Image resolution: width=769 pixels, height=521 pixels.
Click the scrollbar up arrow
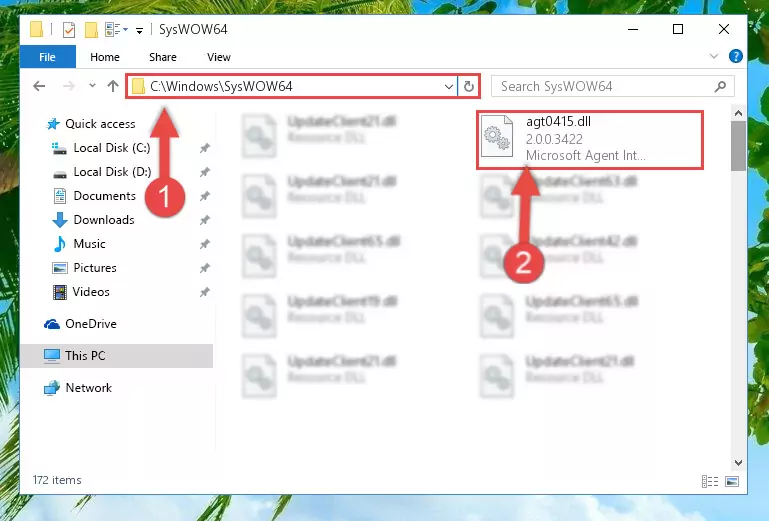(738, 114)
